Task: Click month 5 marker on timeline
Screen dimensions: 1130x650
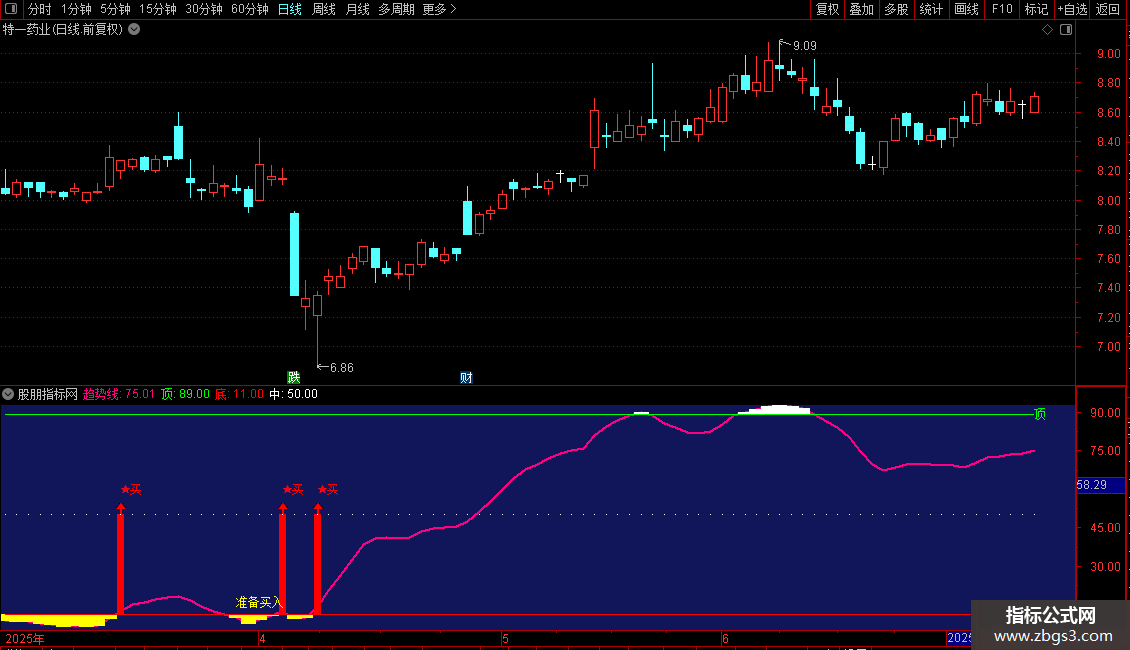Action: pos(505,638)
